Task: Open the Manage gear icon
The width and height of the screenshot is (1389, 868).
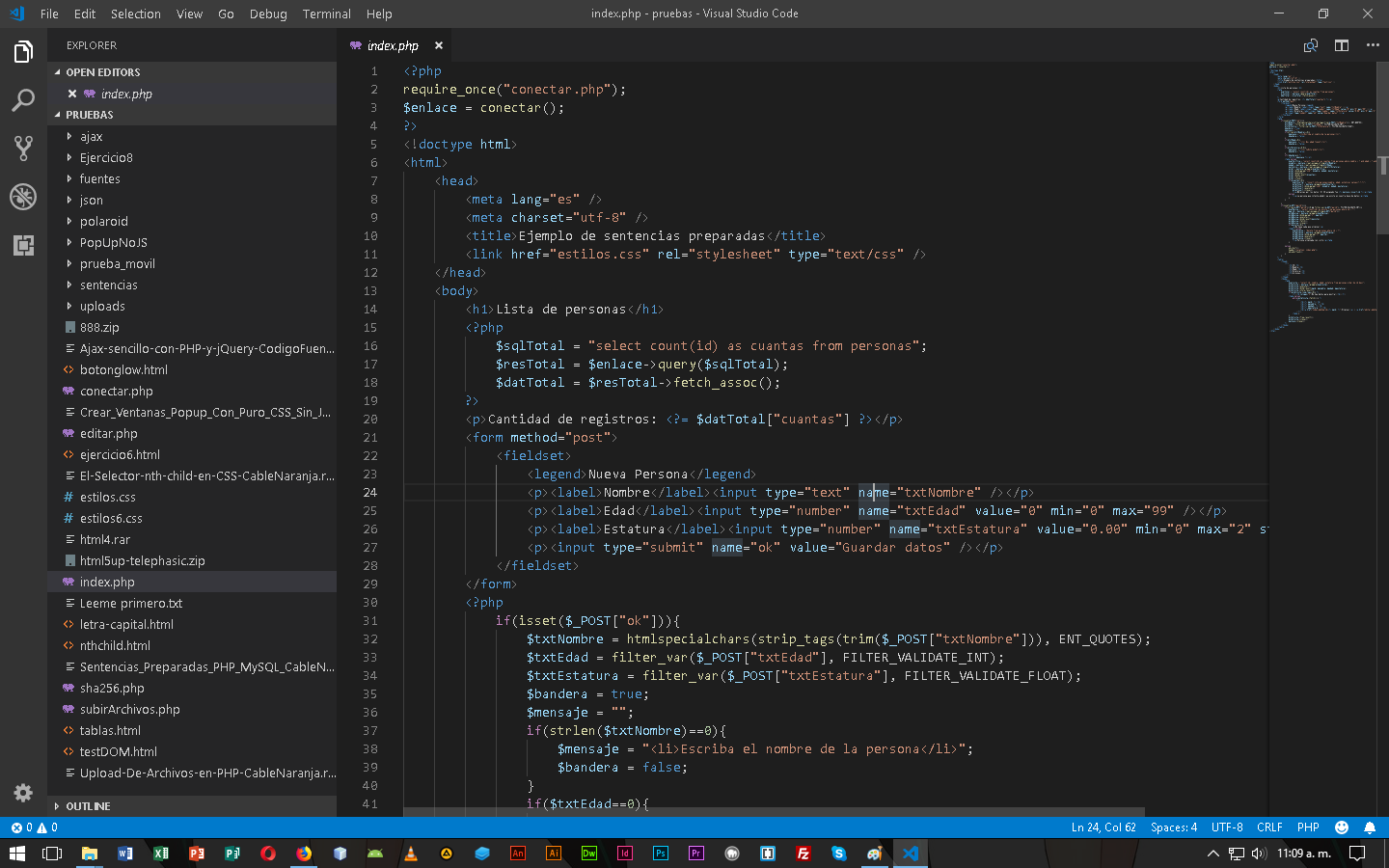Action: (23, 793)
